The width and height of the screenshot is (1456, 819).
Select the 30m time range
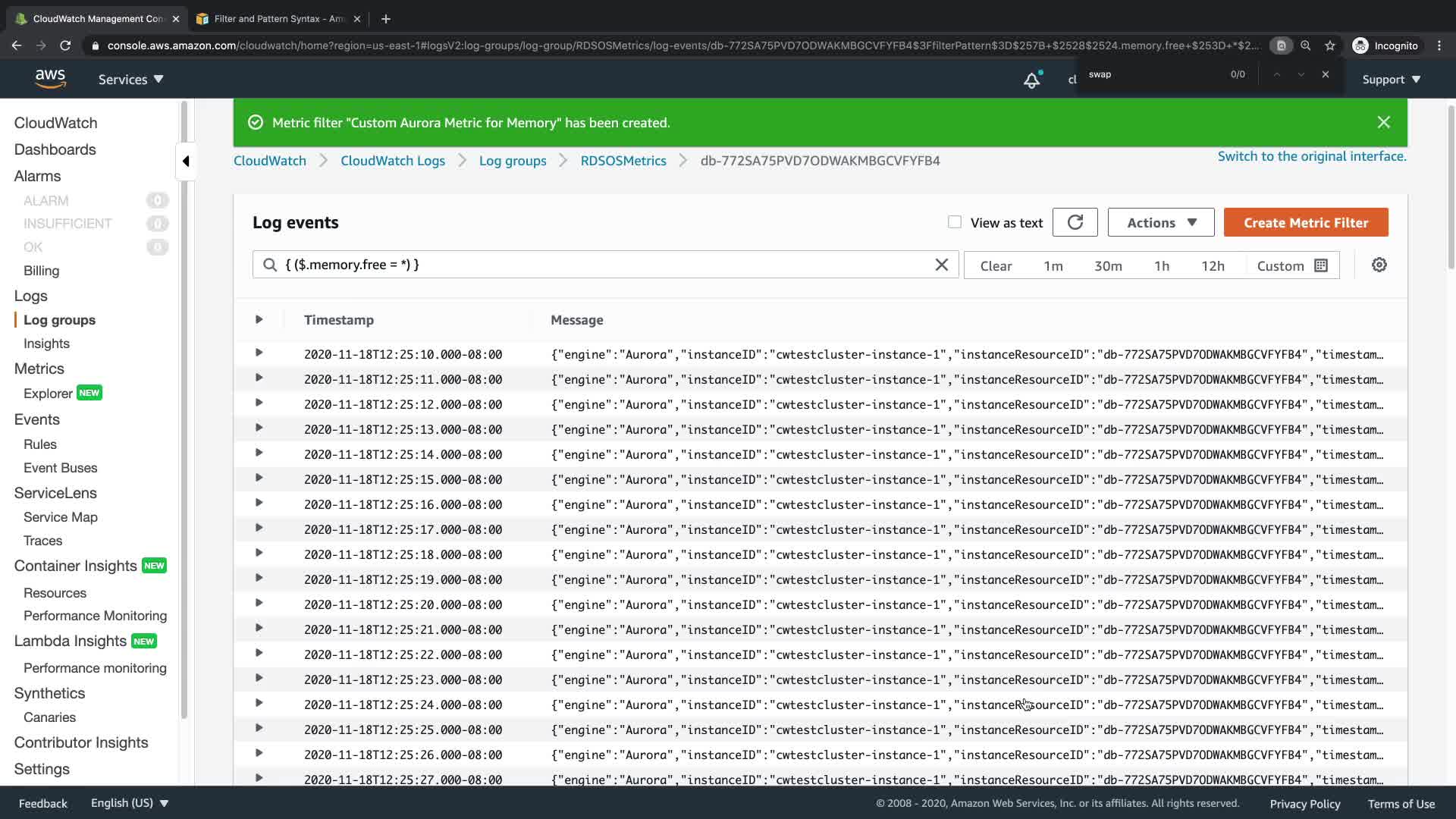[x=1107, y=265]
